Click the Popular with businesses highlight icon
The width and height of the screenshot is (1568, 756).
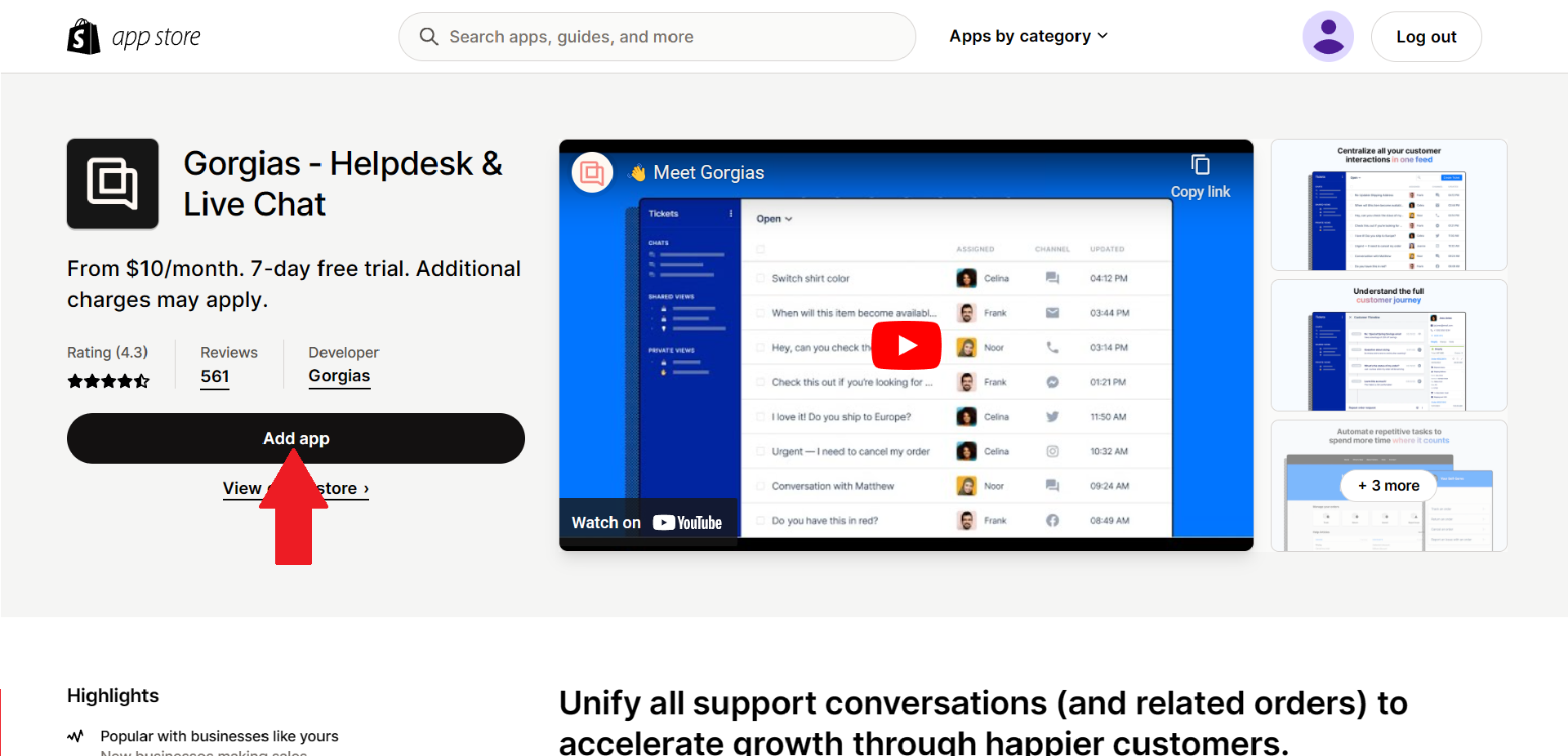click(x=75, y=736)
